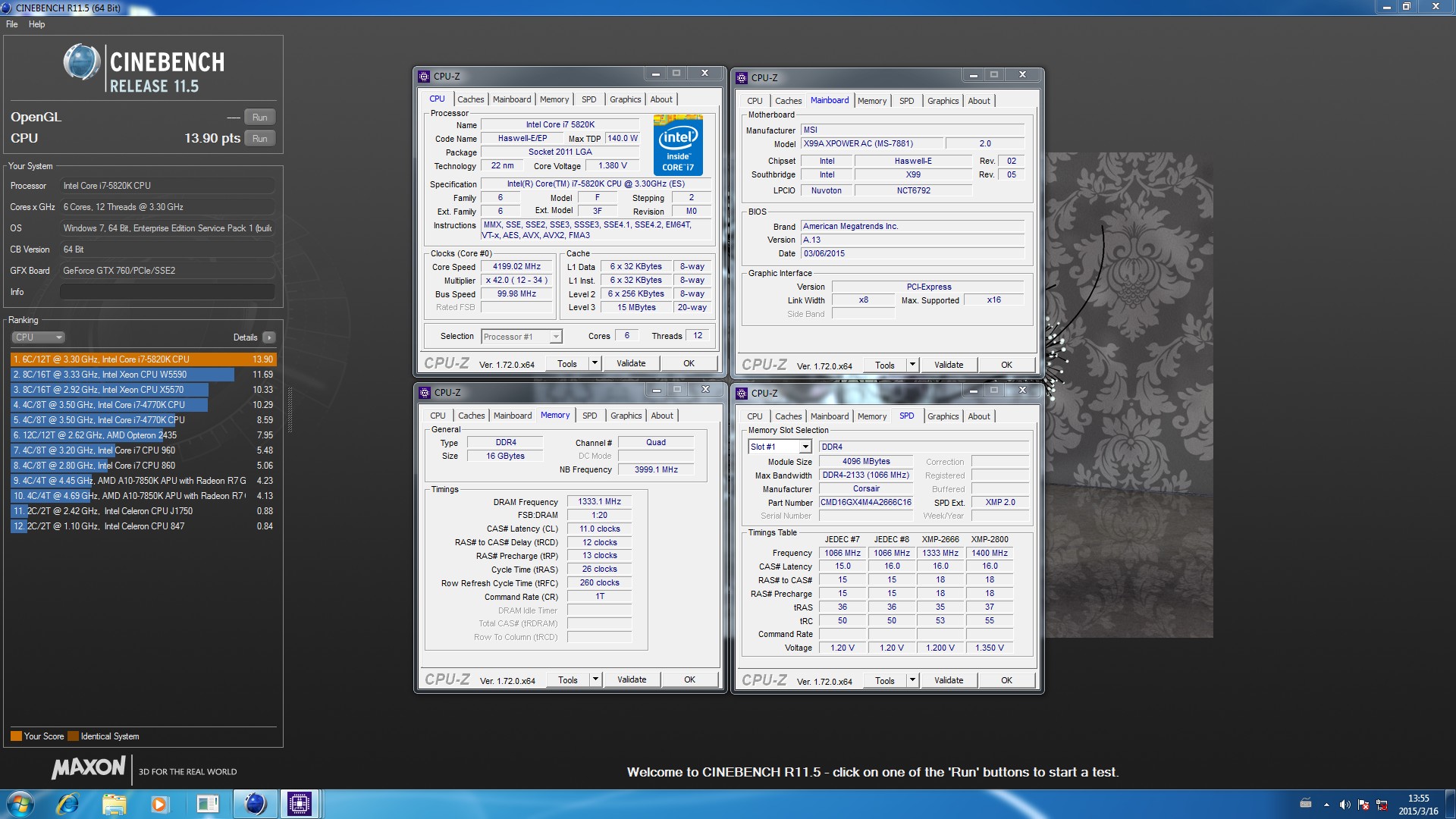Click Validate in SPD window

point(949,680)
